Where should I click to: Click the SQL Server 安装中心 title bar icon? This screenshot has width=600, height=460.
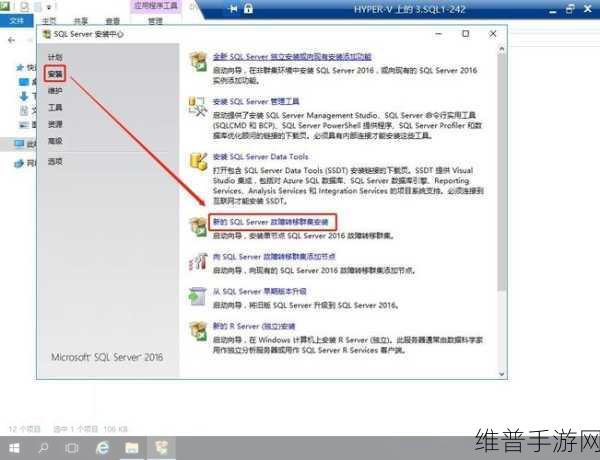coord(47,34)
